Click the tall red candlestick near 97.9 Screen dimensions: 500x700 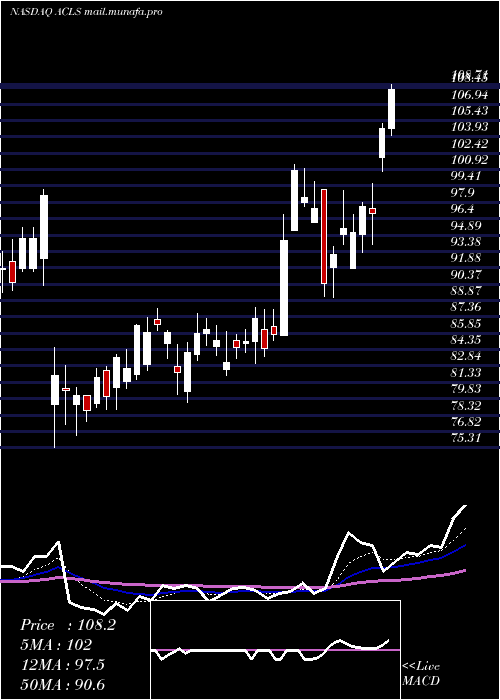click(324, 237)
